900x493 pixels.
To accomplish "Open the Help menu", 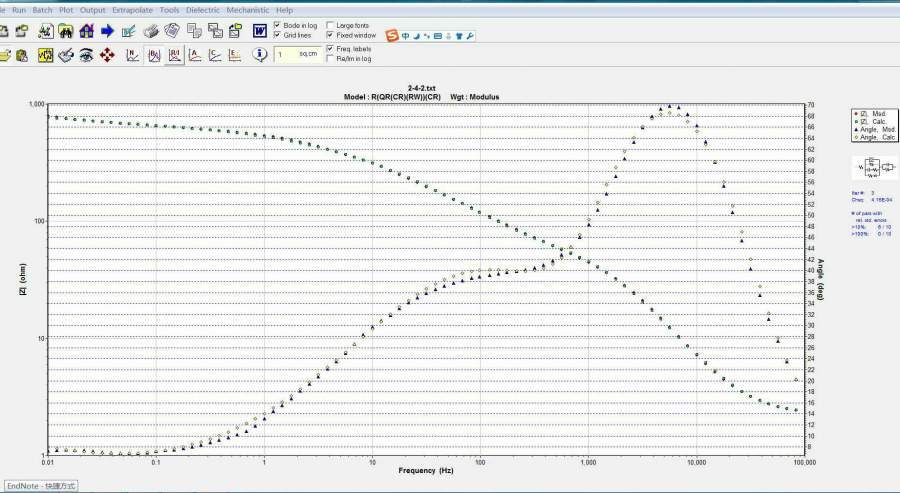I will [284, 10].
